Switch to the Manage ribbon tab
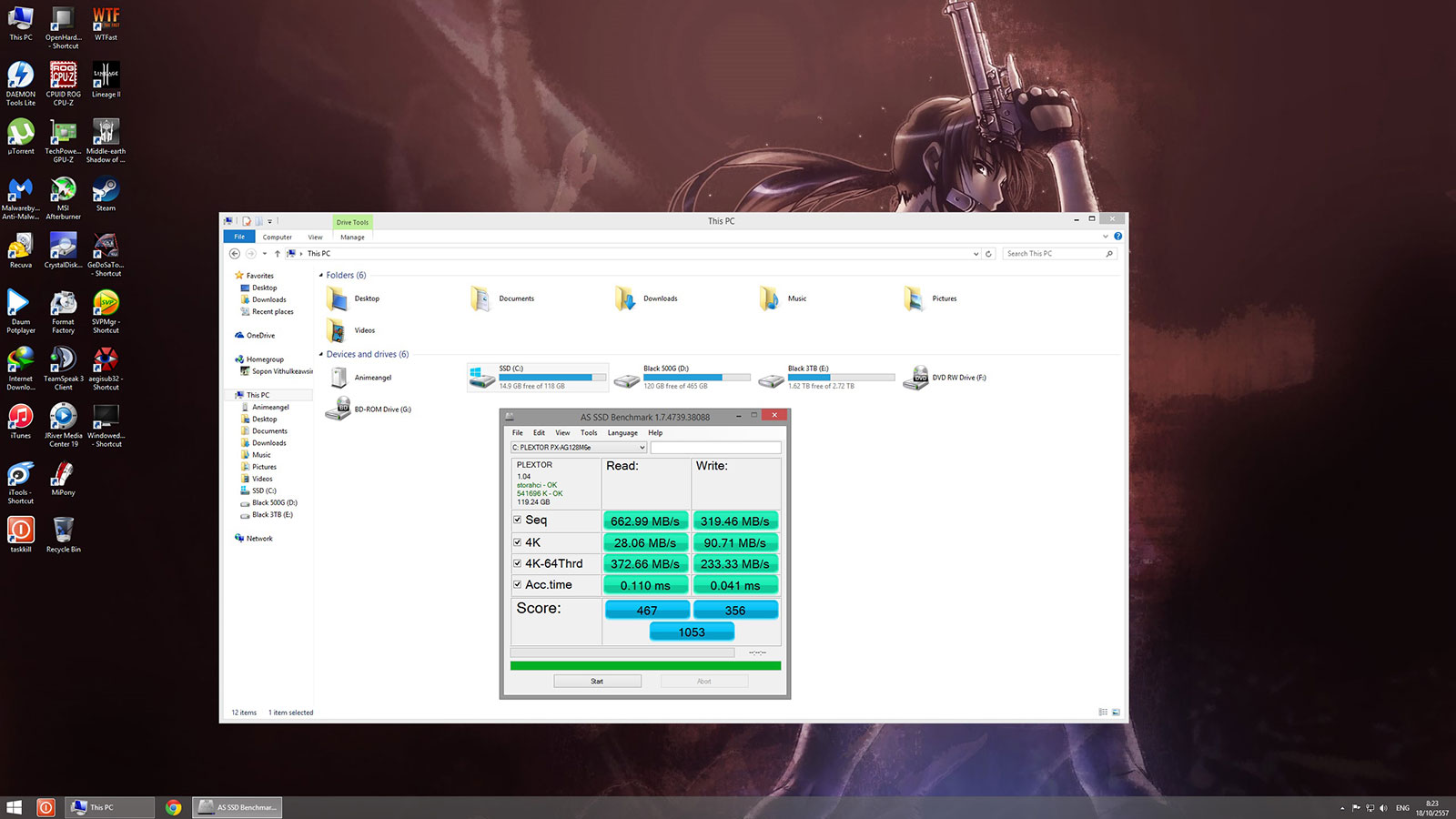 coord(352,237)
